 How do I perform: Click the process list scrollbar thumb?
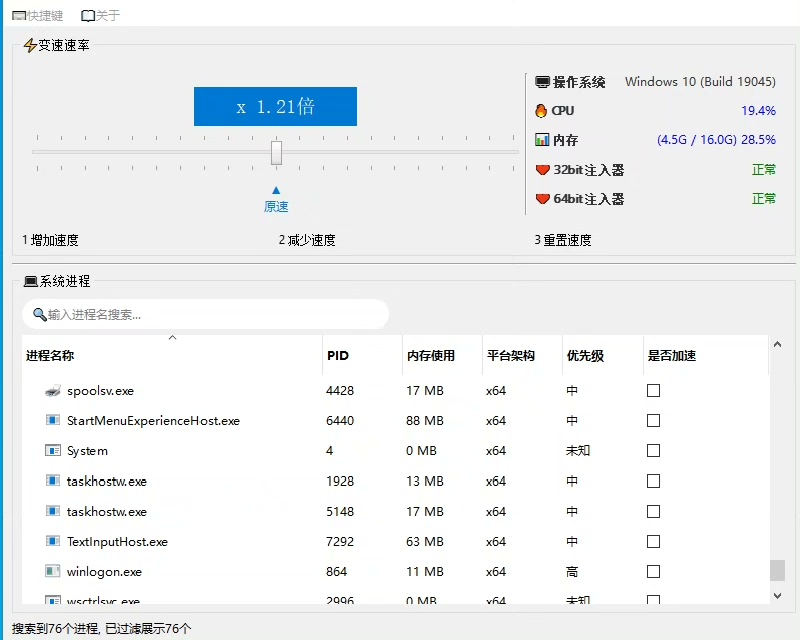pyautogui.click(x=777, y=571)
